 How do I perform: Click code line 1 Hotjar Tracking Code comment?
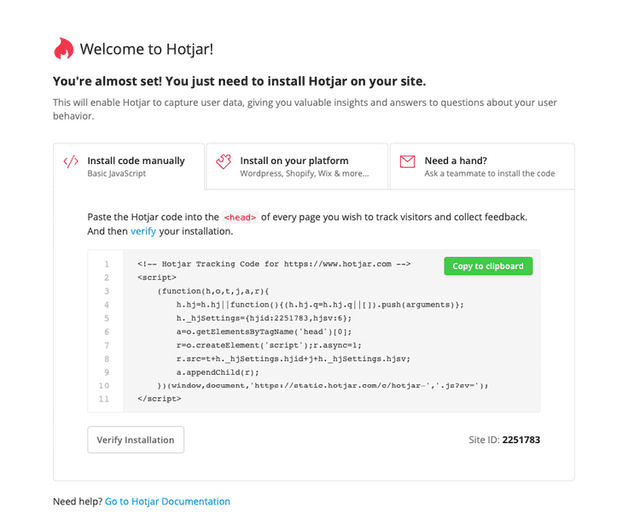[274, 264]
